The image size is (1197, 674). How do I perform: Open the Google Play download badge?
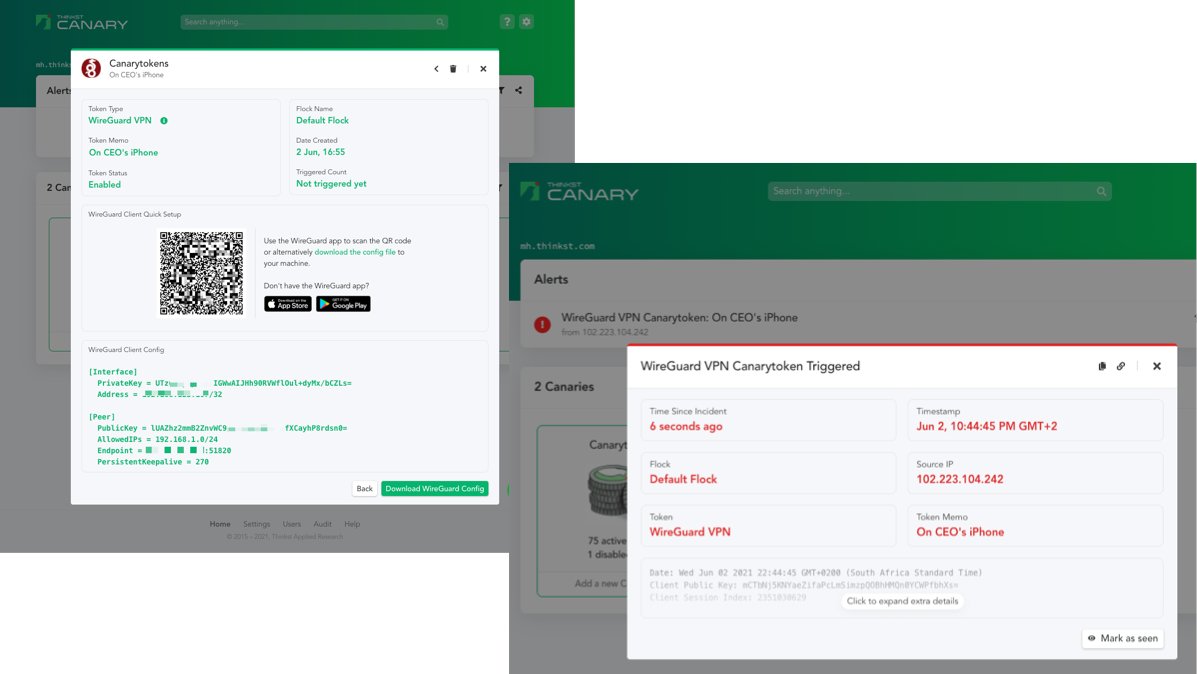pos(344,304)
